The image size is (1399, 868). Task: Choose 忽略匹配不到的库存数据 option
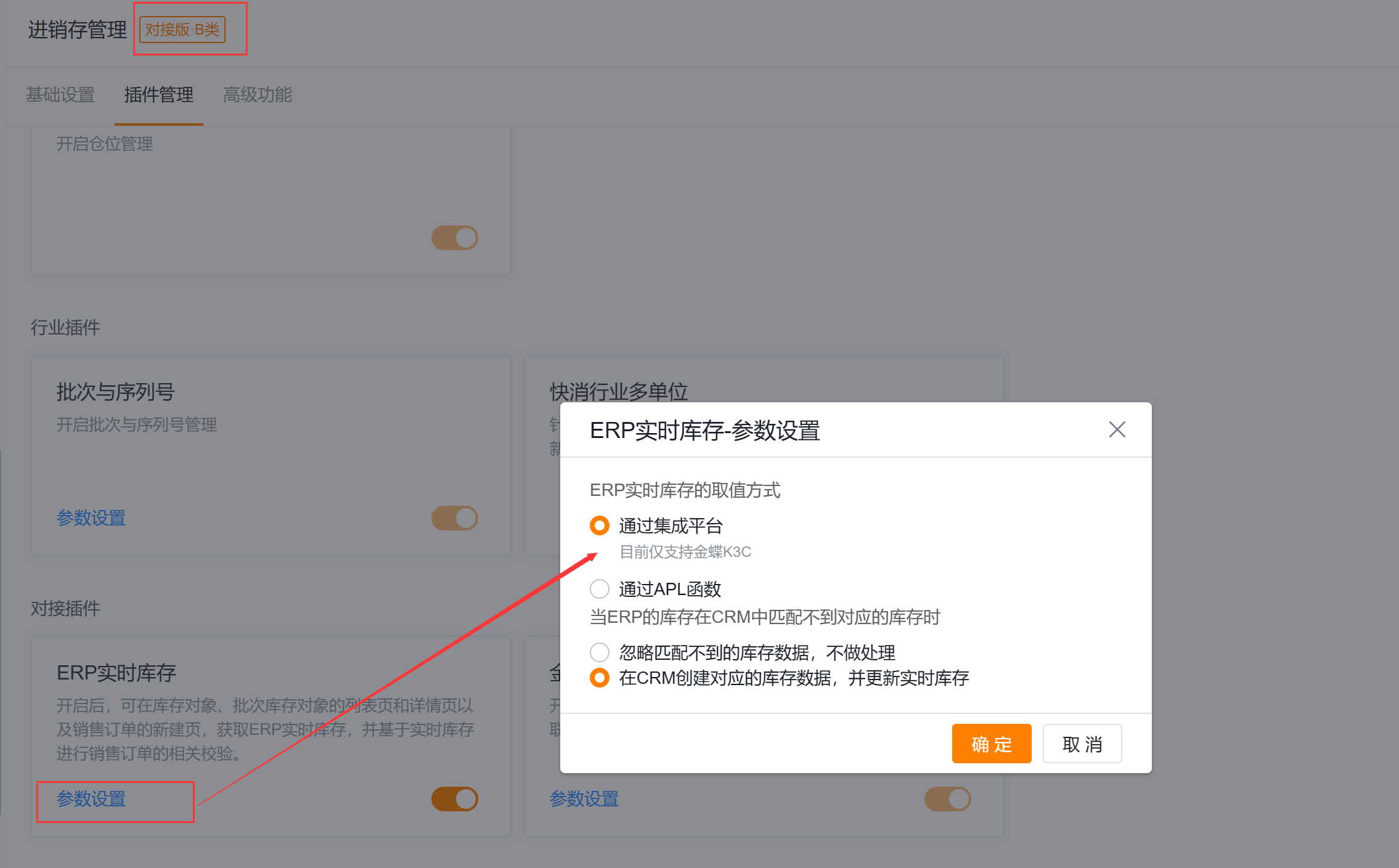point(598,652)
